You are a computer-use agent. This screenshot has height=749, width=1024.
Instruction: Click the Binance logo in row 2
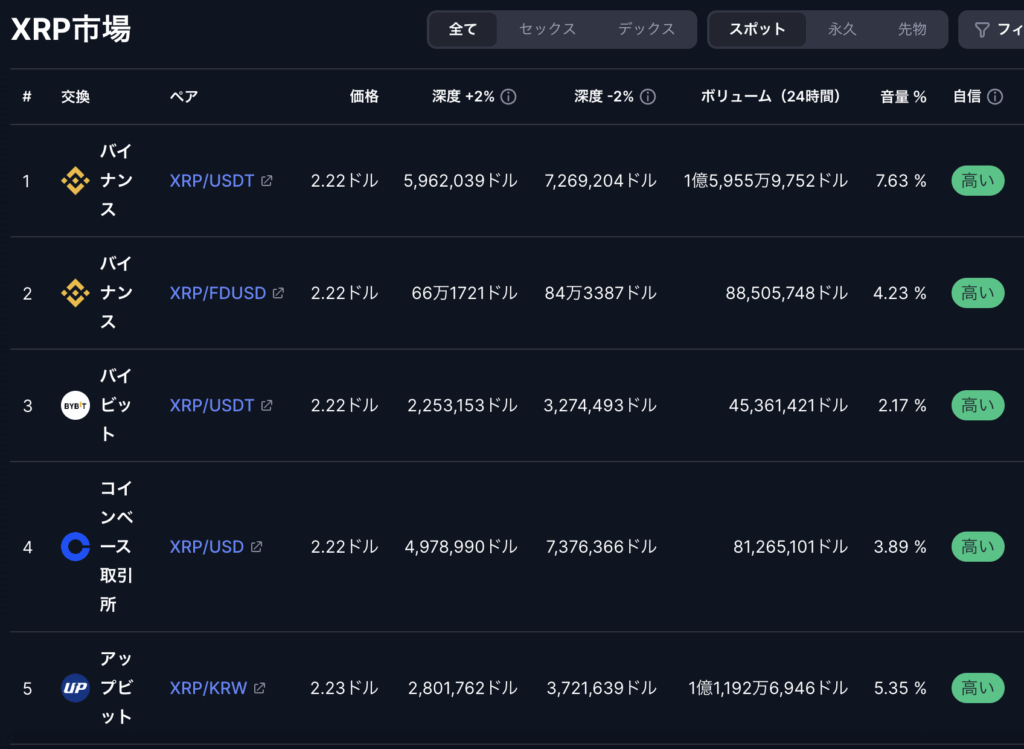pos(75,293)
